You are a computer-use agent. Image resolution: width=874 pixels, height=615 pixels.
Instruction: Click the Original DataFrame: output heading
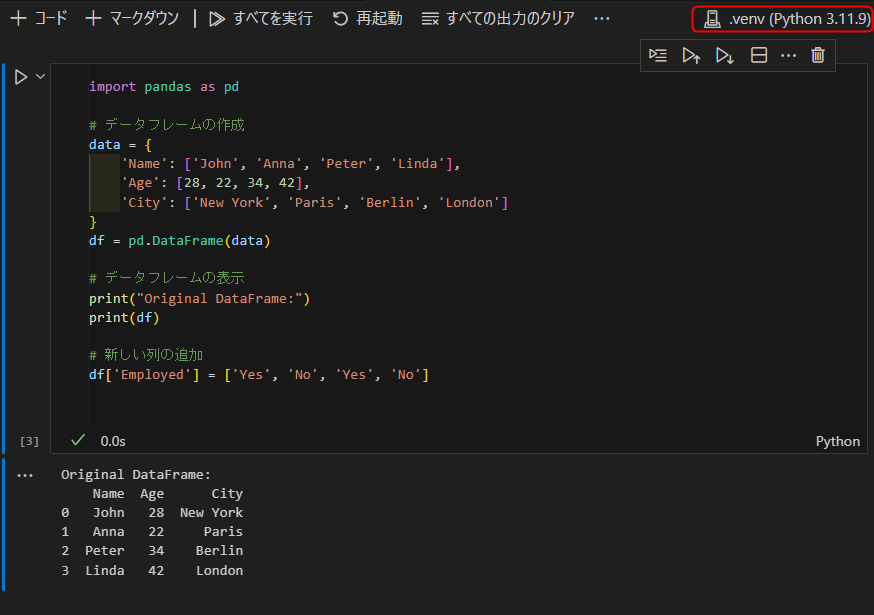click(x=136, y=474)
